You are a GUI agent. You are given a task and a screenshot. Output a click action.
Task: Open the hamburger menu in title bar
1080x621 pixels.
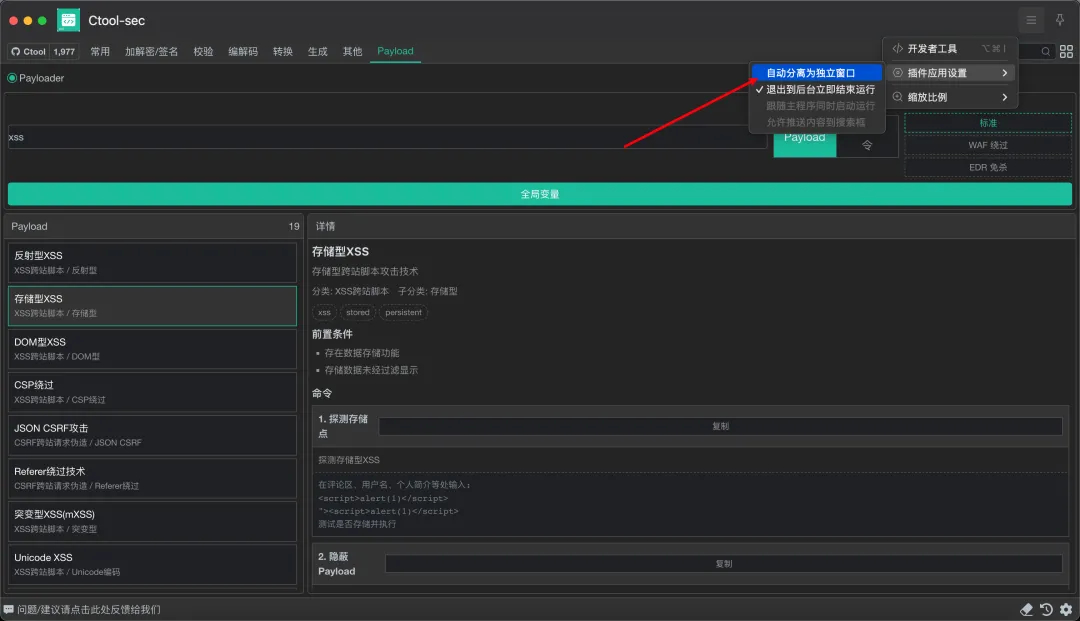1031,20
